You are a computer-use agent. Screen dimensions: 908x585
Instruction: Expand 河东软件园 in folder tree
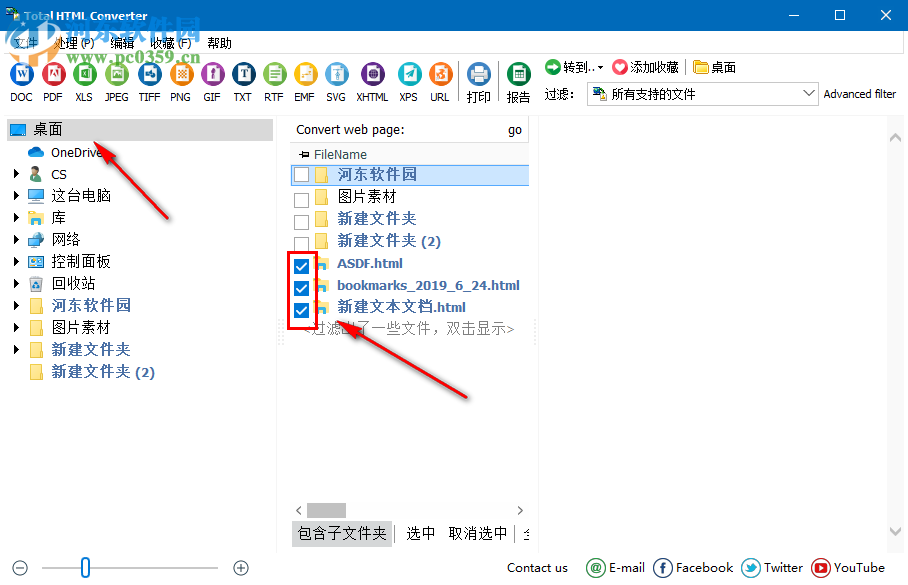(x=16, y=305)
